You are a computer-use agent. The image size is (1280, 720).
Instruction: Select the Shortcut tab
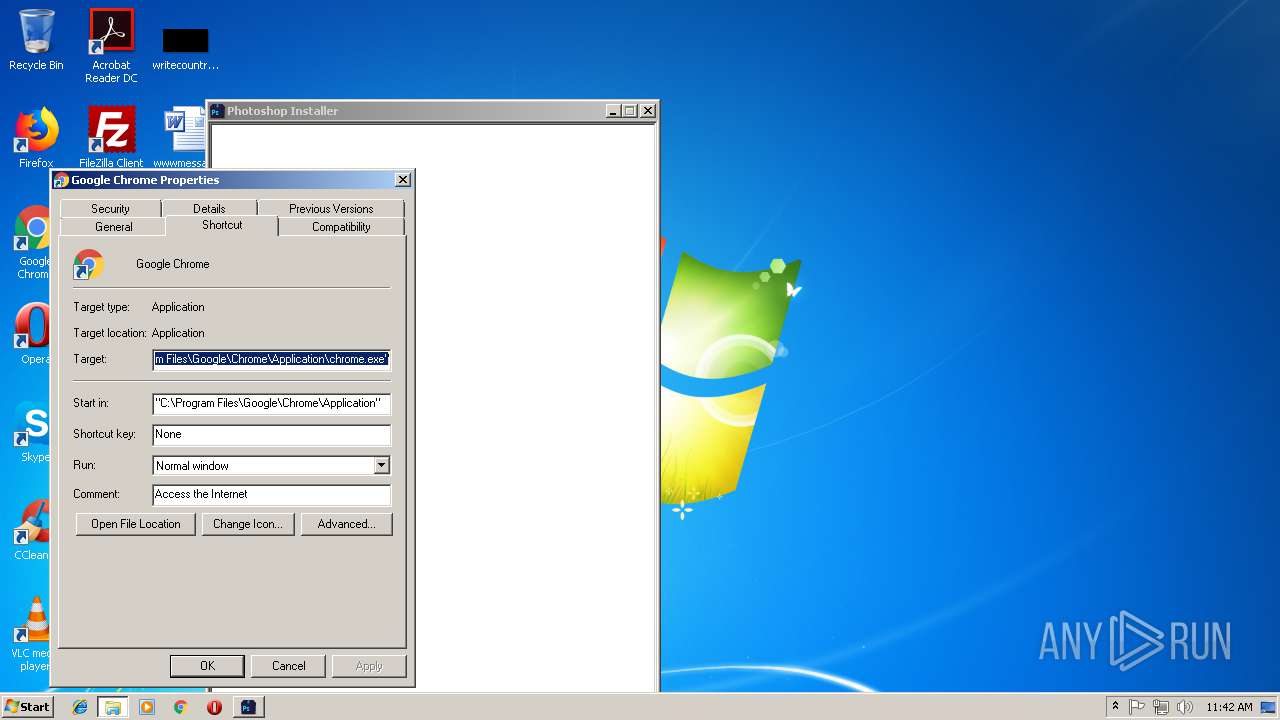coord(222,225)
